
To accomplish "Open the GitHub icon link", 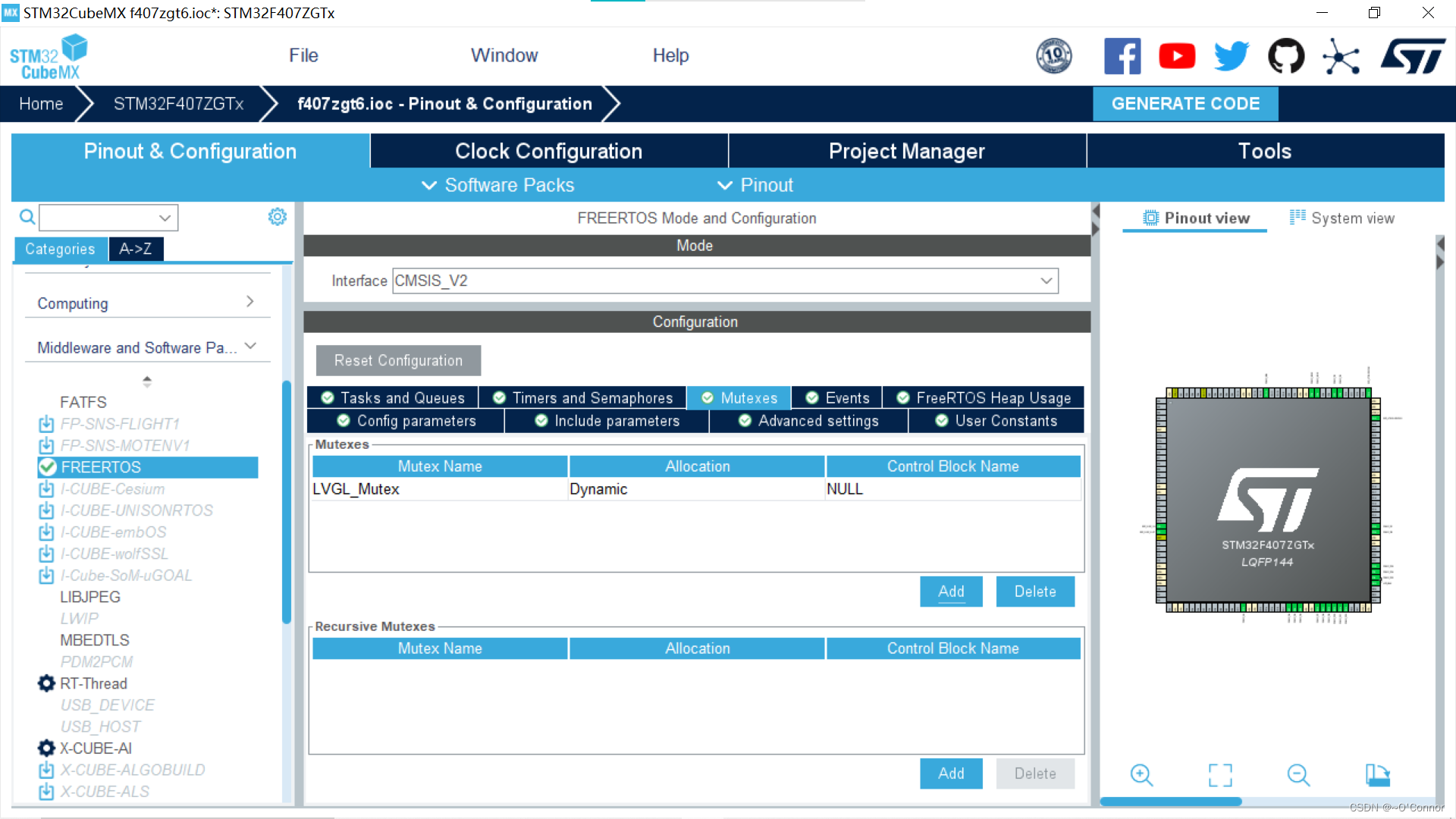I will (1286, 56).
